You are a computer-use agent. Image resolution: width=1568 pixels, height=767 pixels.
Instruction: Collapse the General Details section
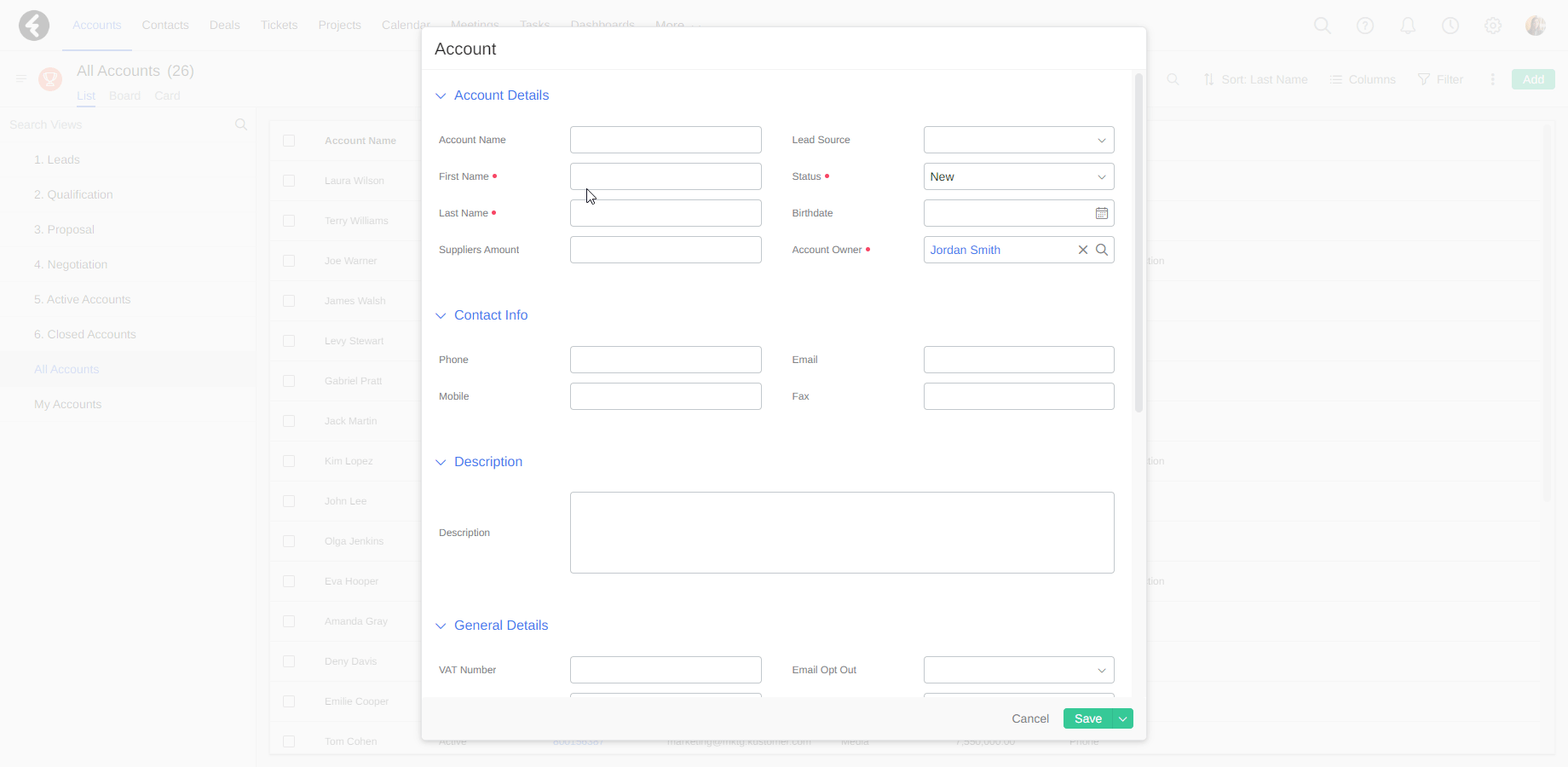441,626
